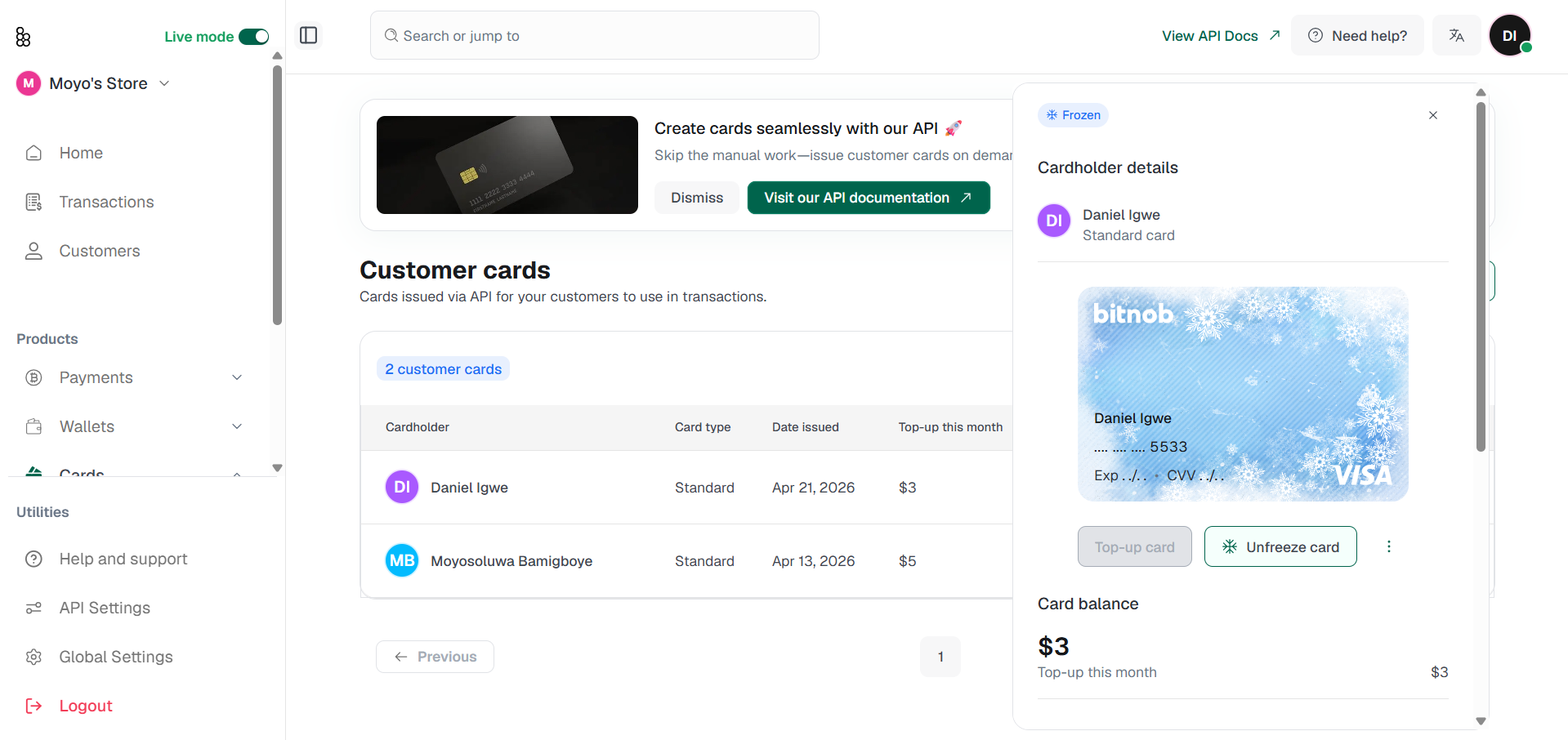Click the details panel vertical scrollbar
This screenshot has width=1568, height=740.
pos(1481,276)
